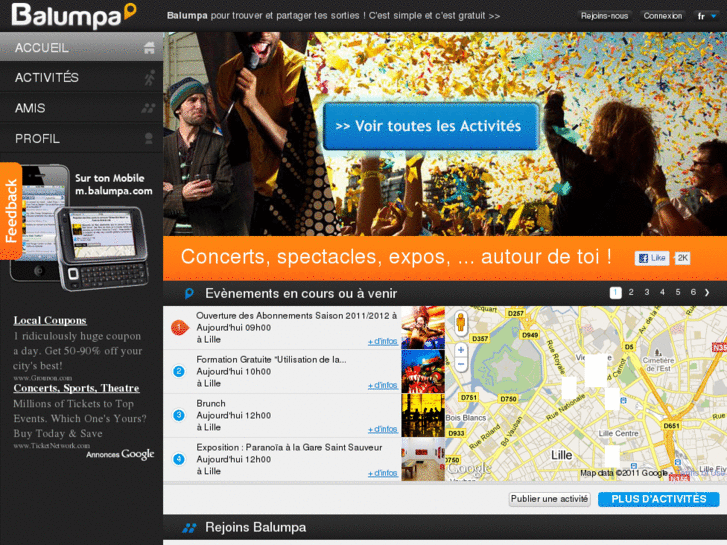Go to events page 6
727x545 pixels.
point(693,292)
